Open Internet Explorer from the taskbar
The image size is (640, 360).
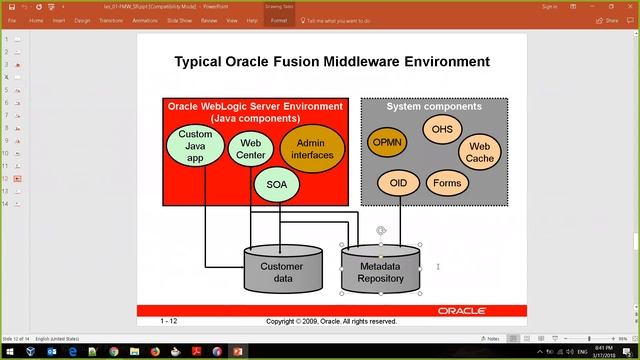tap(72, 351)
